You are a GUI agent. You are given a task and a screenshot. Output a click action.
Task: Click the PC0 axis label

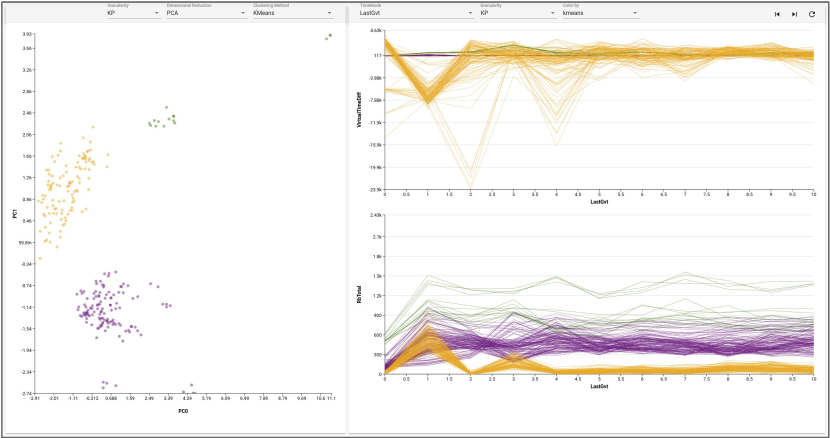183,410
